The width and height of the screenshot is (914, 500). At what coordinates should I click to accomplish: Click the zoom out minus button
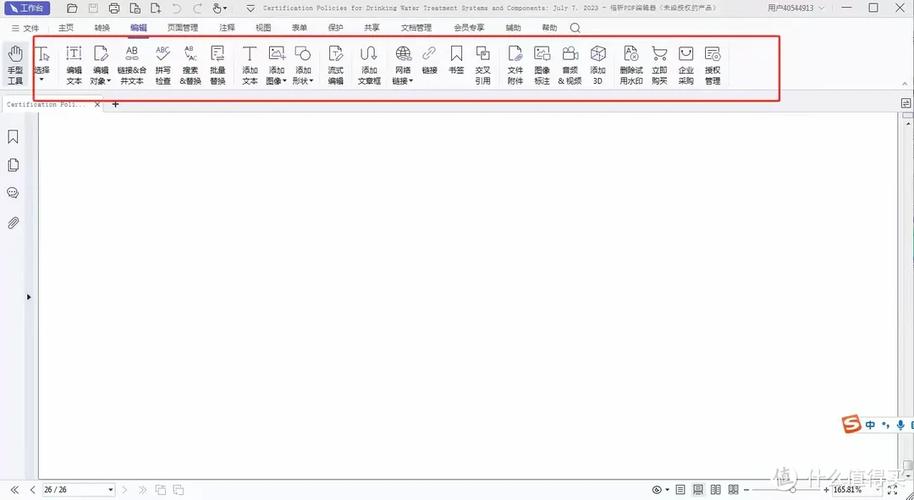tap(746, 490)
